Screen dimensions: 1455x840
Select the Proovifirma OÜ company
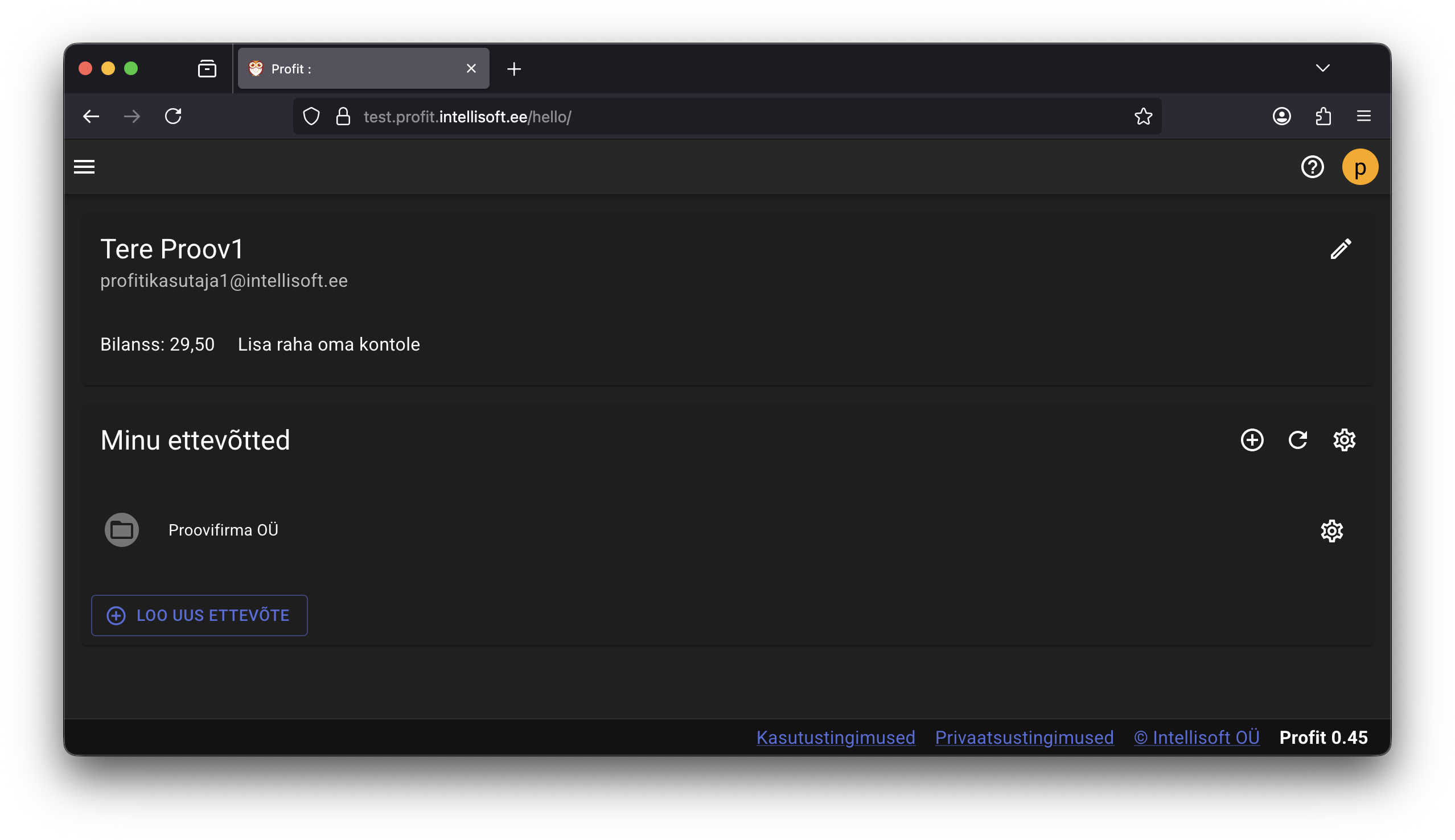coord(223,530)
